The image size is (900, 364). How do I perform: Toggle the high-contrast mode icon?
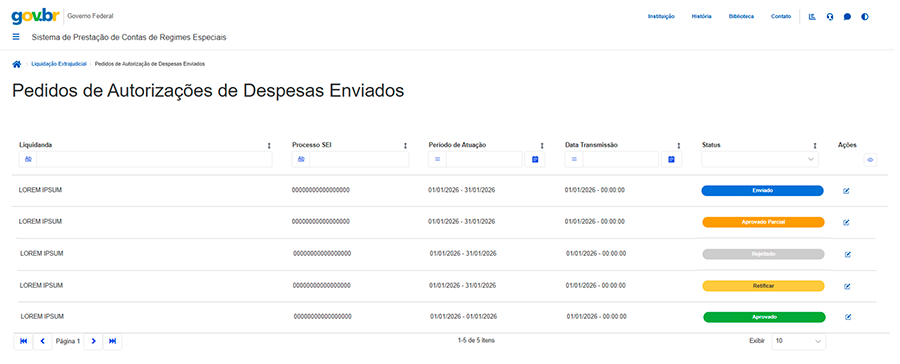[x=864, y=17]
